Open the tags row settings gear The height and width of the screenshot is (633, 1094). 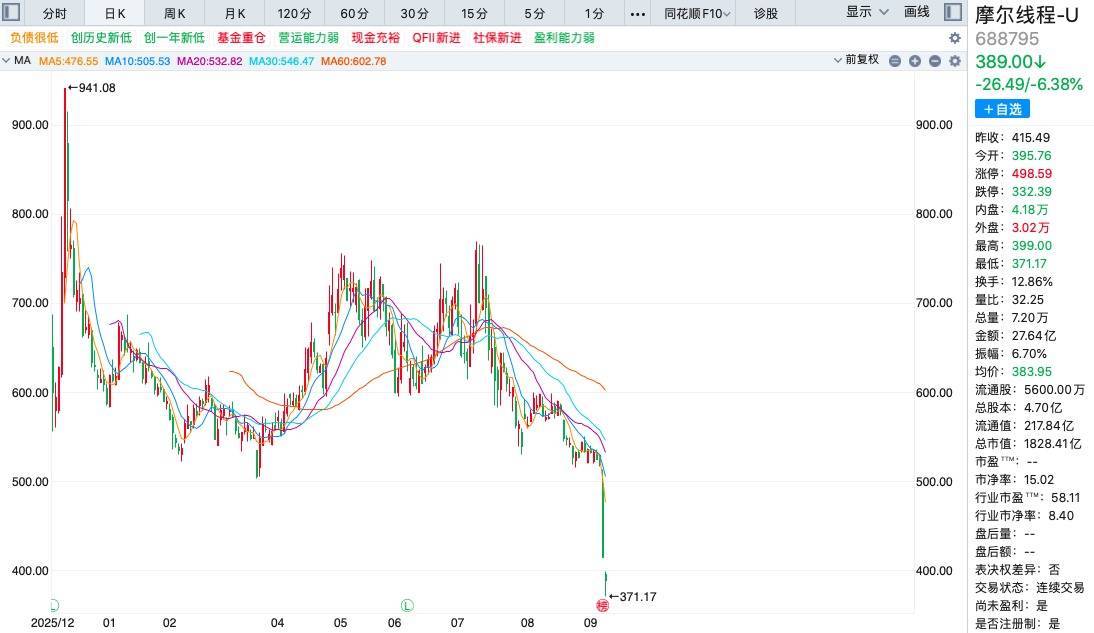coord(954,38)
